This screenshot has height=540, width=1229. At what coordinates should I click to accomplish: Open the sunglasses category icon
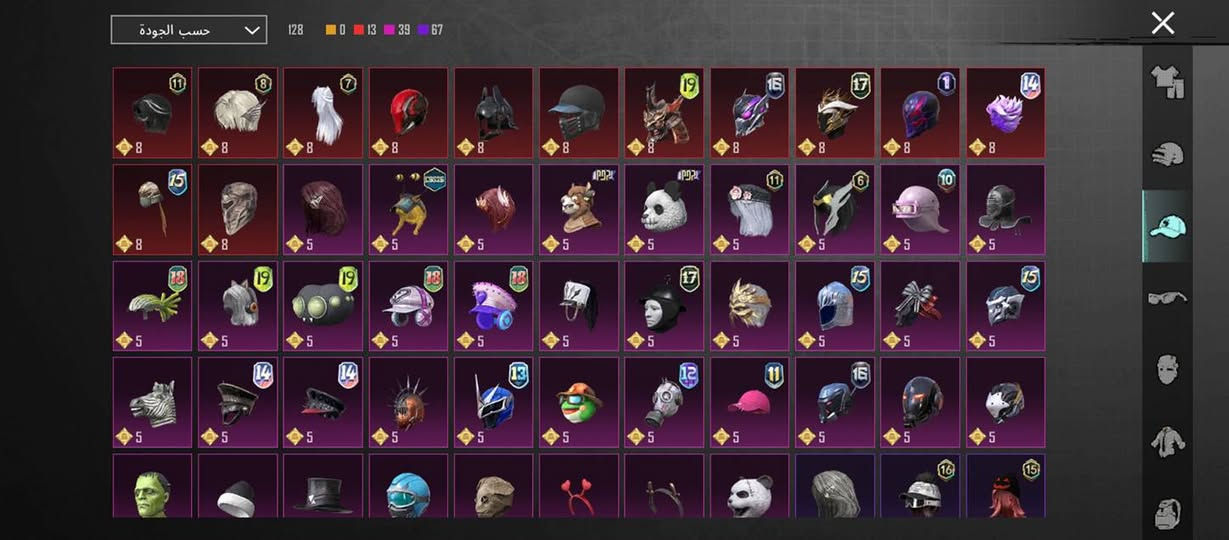(x=1167, y=297)
